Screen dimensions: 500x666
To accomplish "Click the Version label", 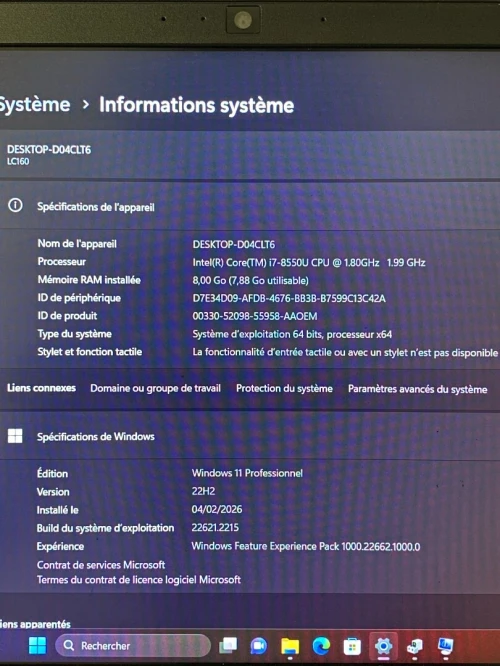I will click(53, 492).
